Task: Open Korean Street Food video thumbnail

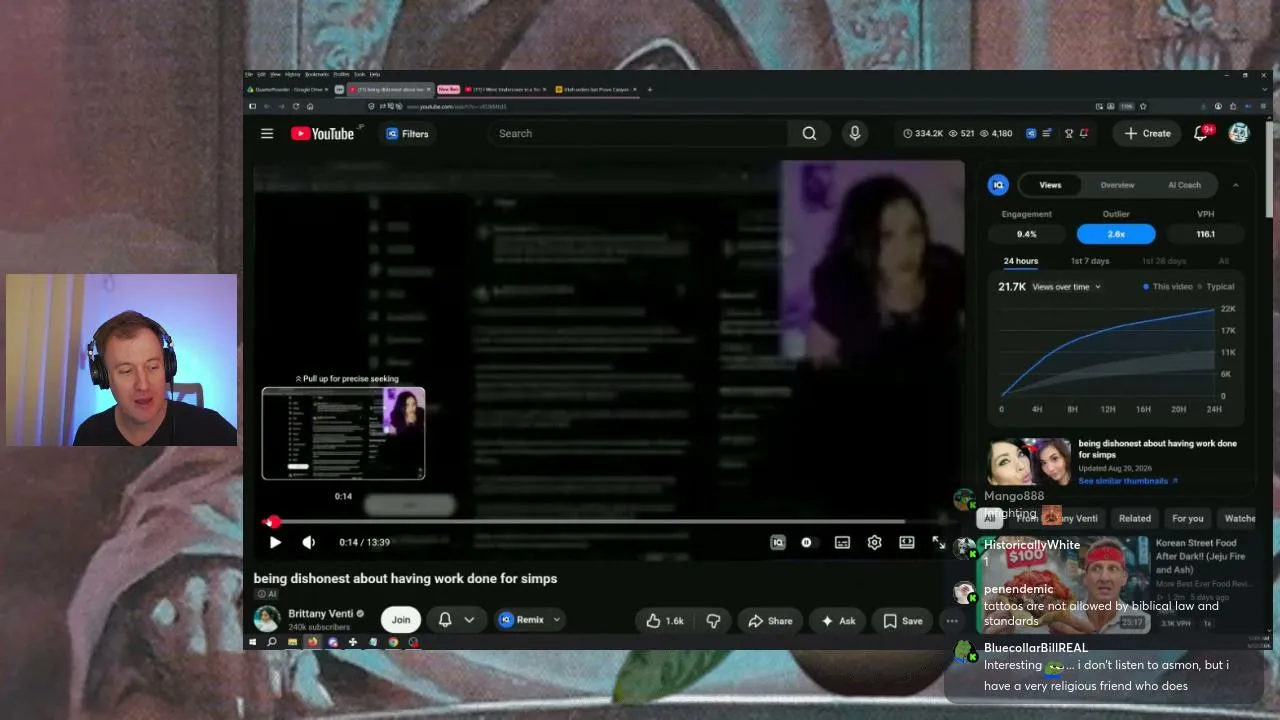Action: [x=1064, y=585]
